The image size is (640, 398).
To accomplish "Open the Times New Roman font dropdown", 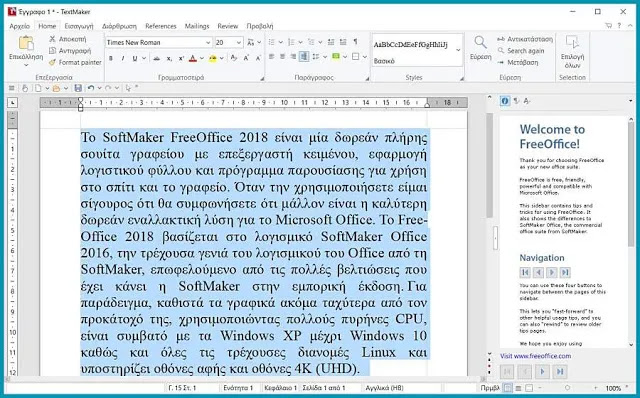I will point(208,42).
